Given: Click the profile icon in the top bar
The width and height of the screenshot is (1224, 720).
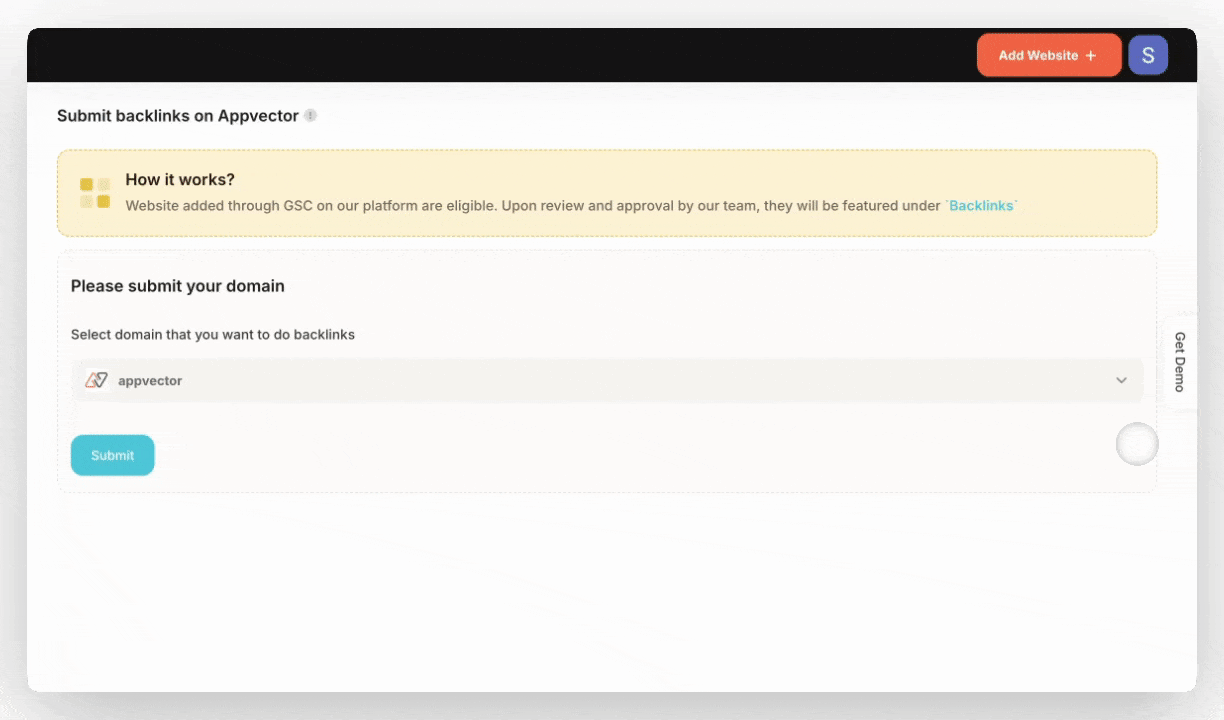Looking at the screenshot, I should tap(1147, 55).
